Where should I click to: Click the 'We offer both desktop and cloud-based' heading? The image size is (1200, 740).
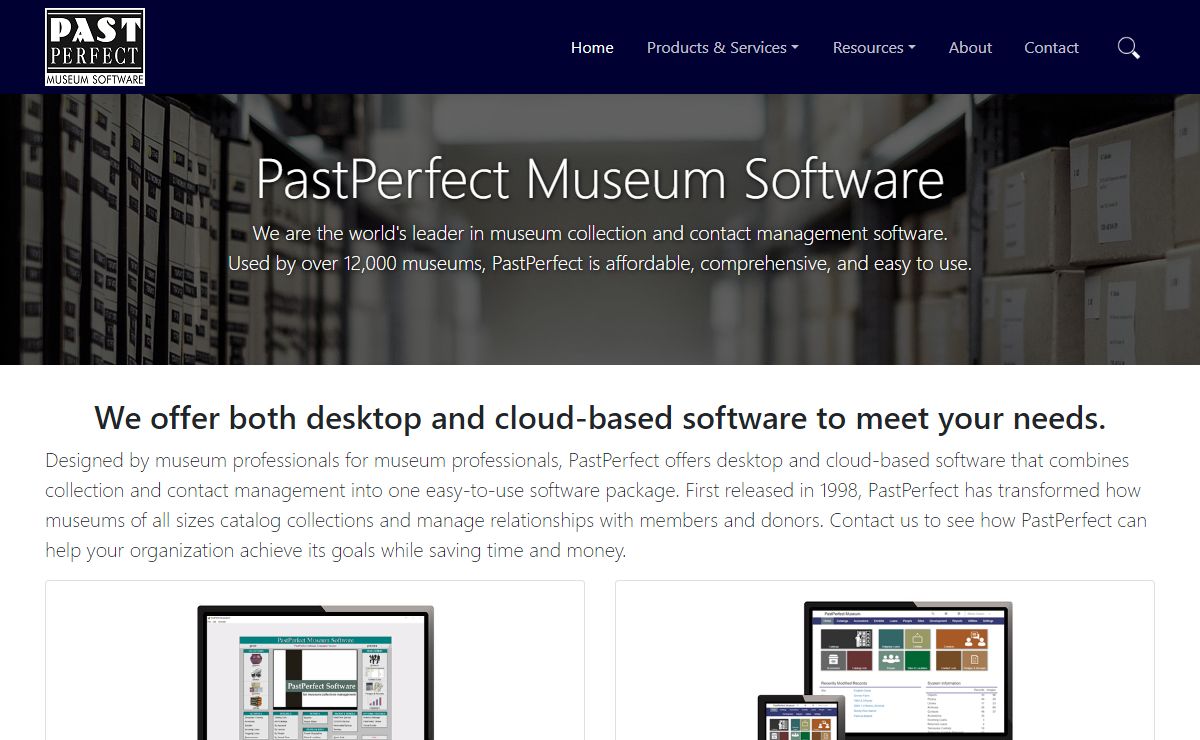point(600,417)
